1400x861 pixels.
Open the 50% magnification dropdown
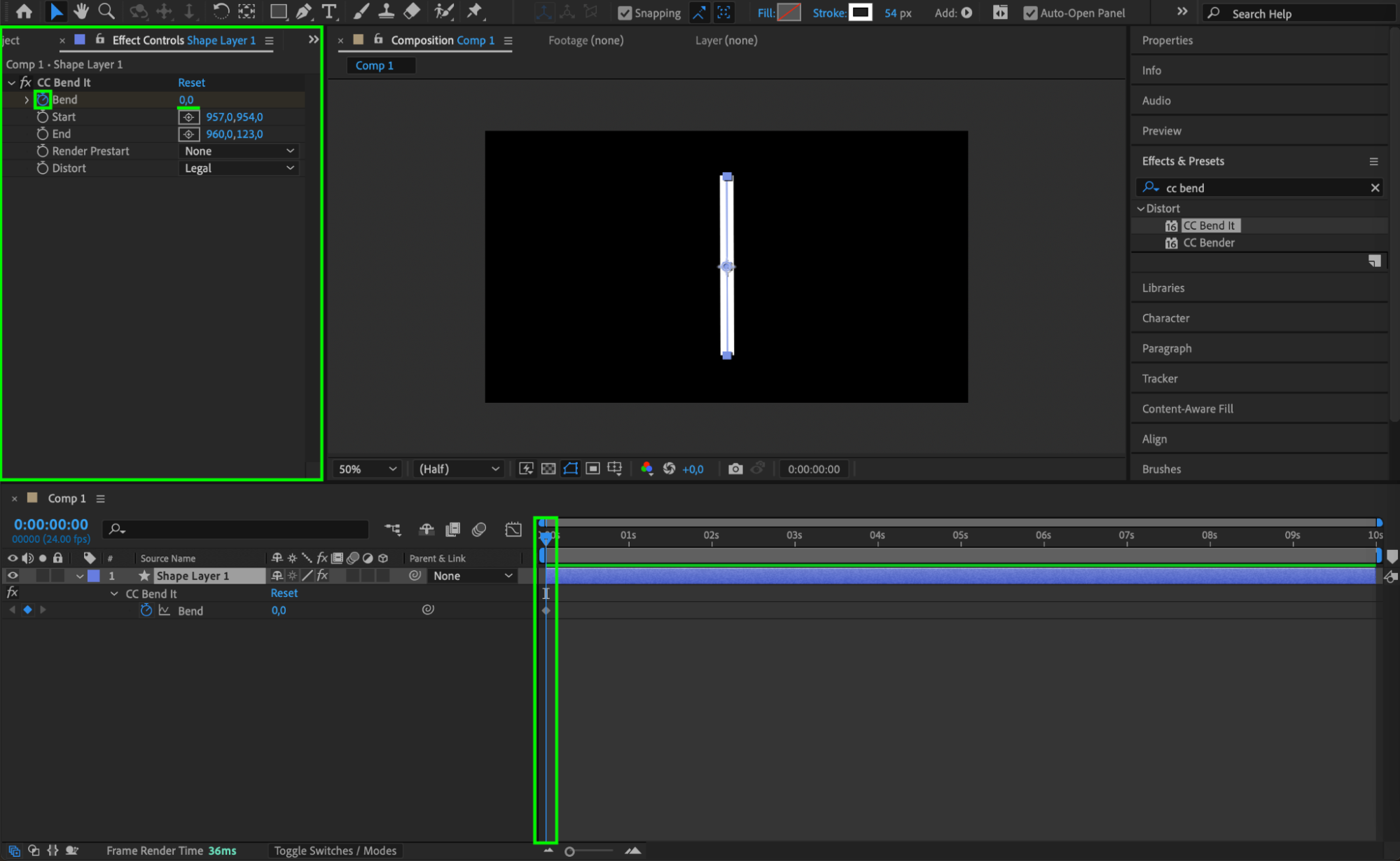[x=367, y=469]
